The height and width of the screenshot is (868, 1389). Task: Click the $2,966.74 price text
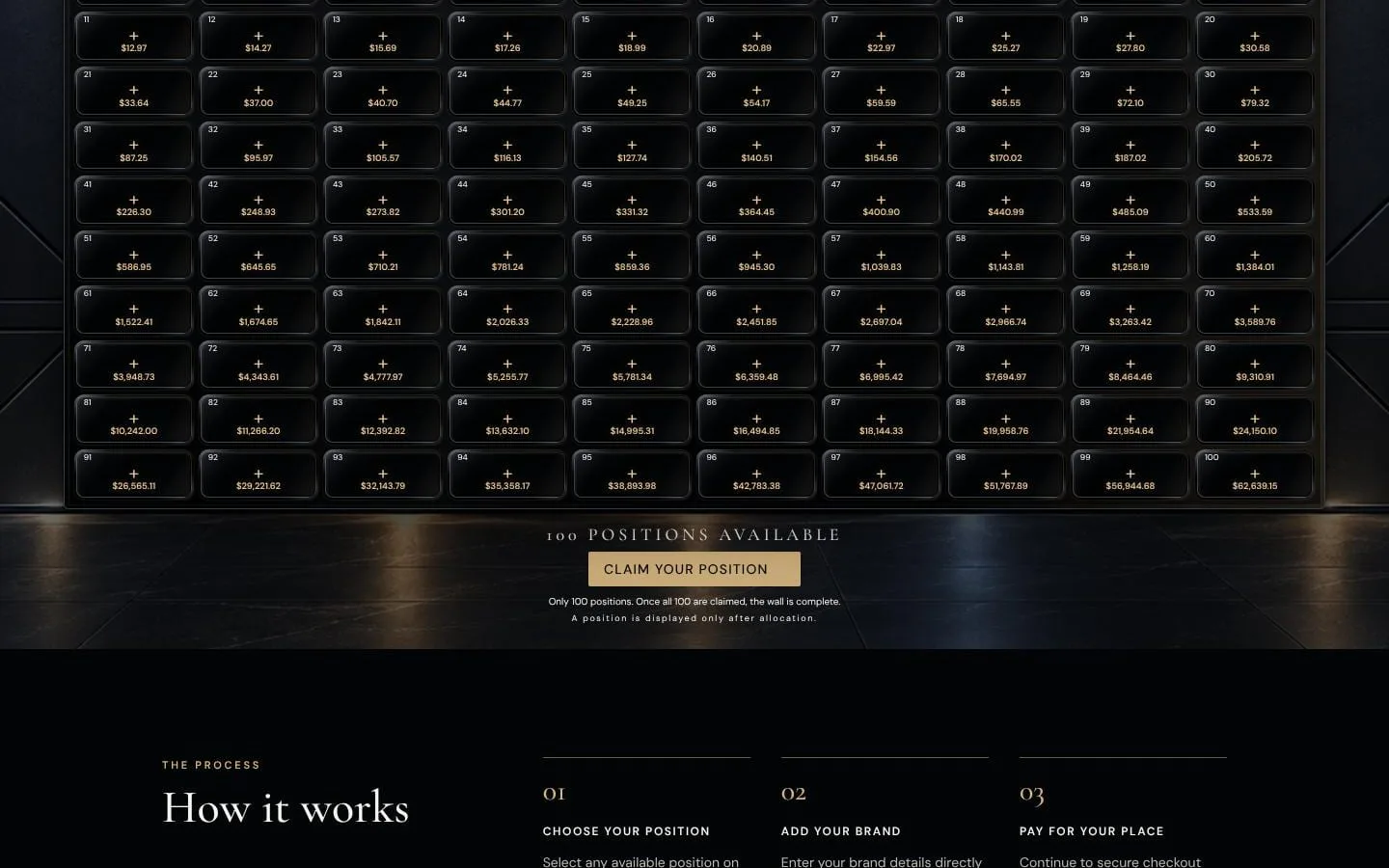1006,322
